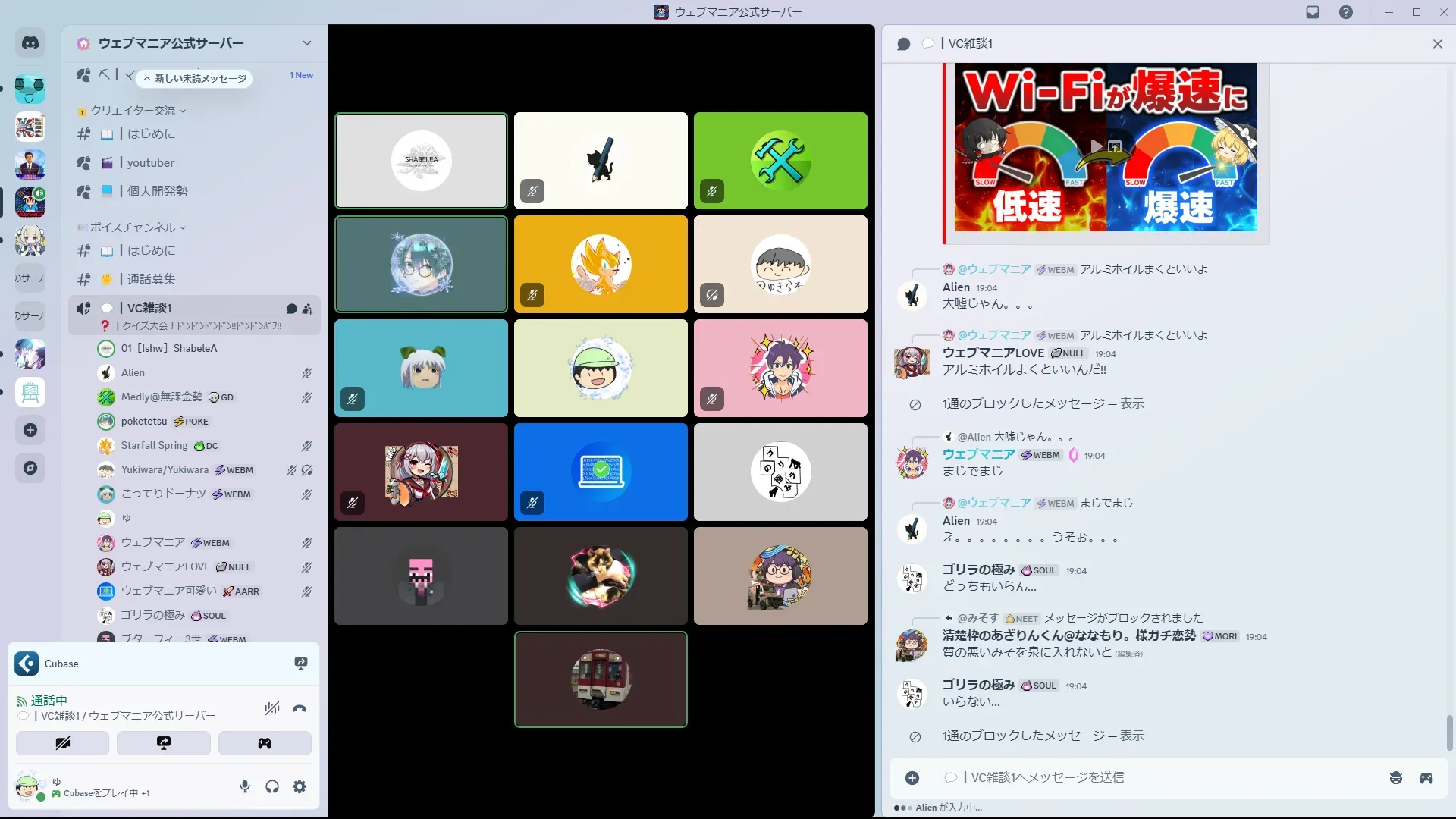Start an activity with controller button
The image size is (1456, 819).
click(264, 743)
